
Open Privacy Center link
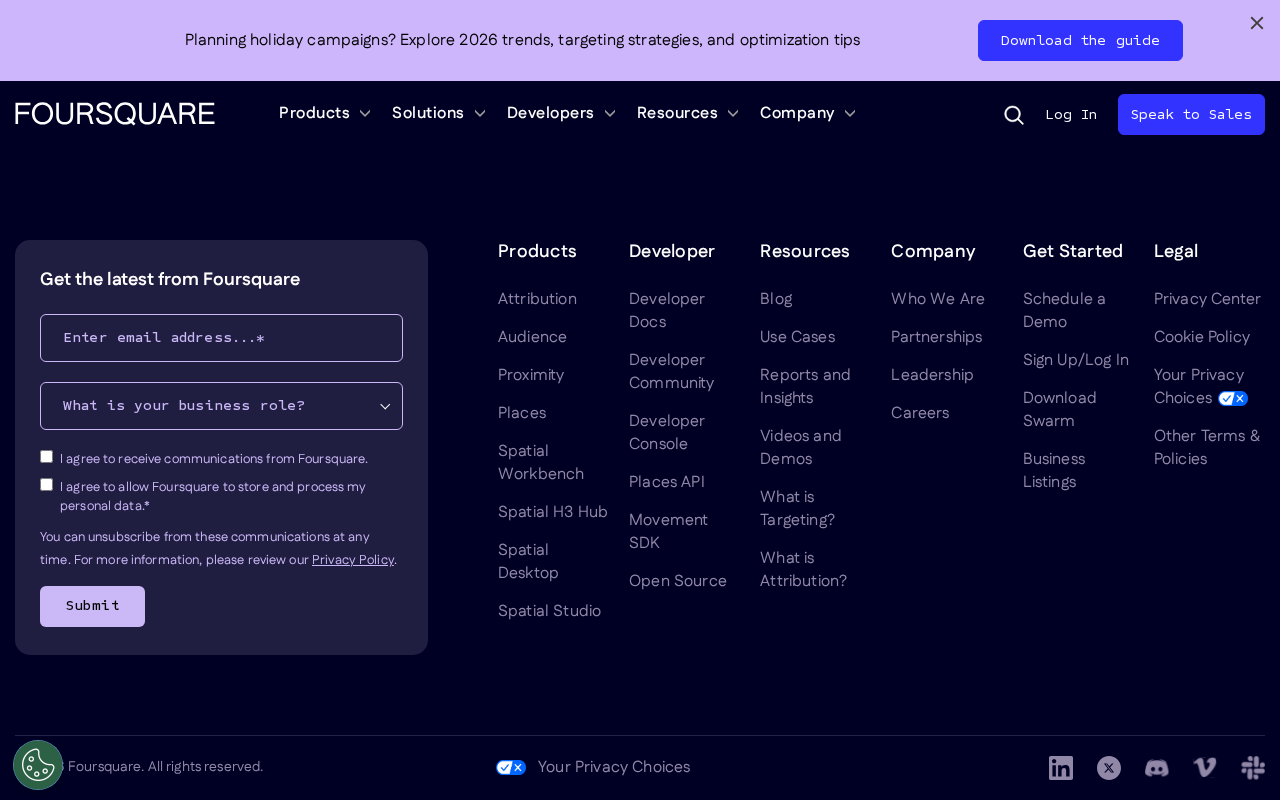1207,299
